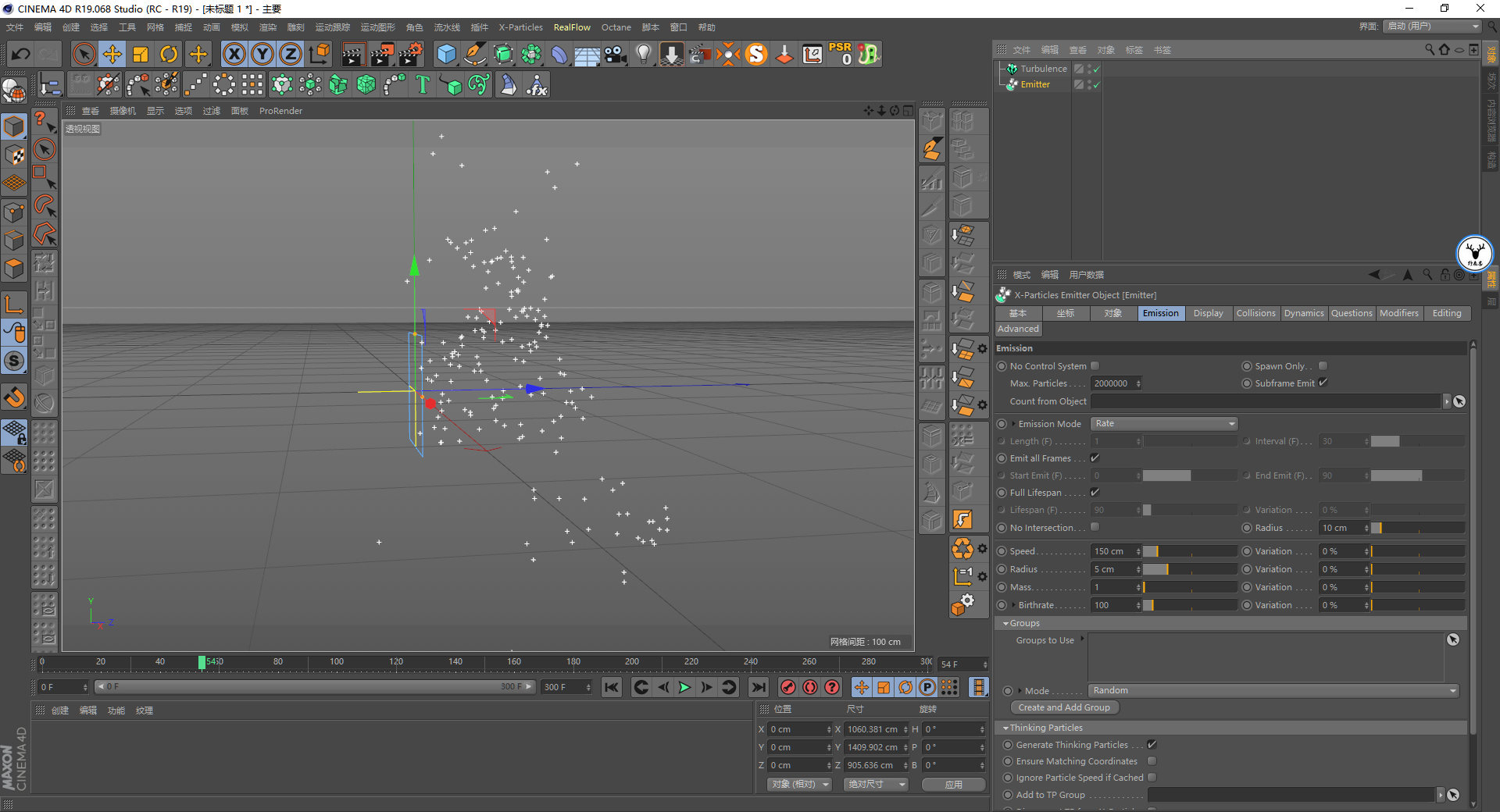Open the Octane menu
Screen dimensions: 1500x812
coord(616,27)
